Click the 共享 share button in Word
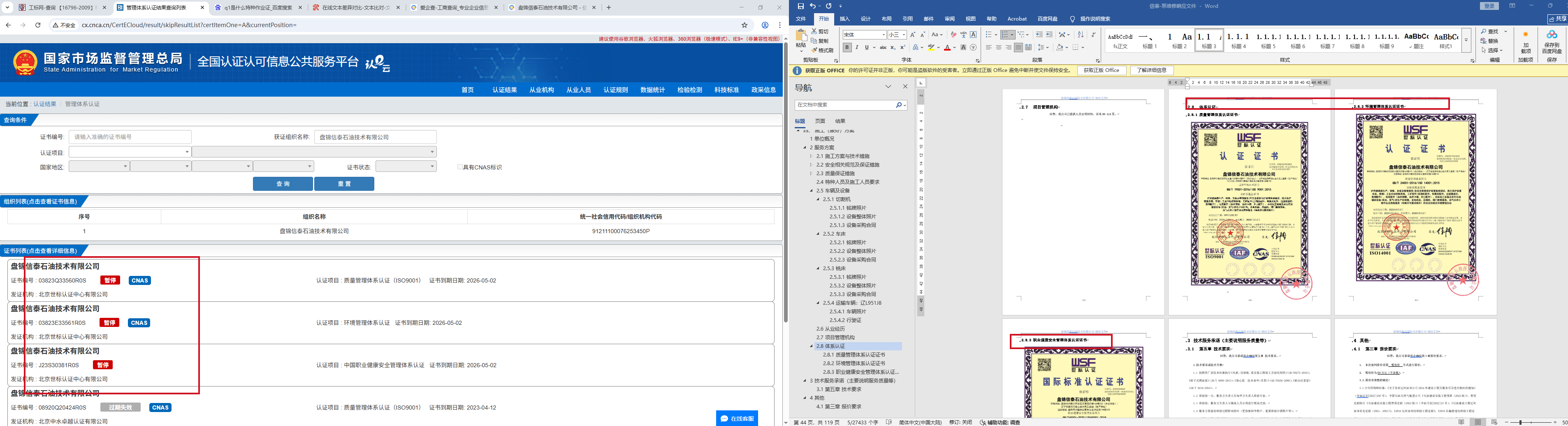Image resolution: width=1568 pixels, height=426 pixels. 1558,19
